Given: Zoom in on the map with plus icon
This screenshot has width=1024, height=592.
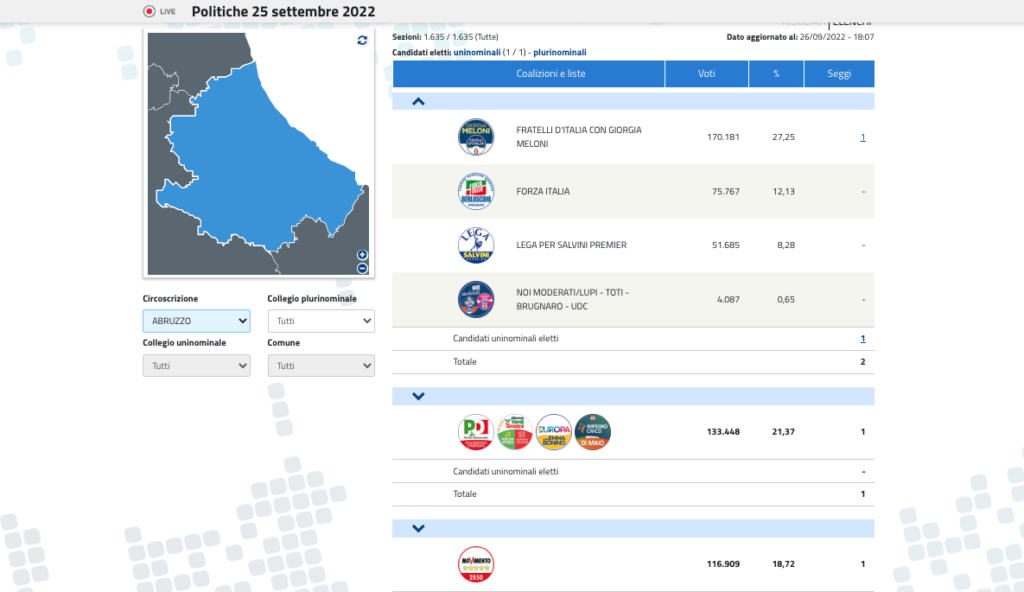Looking at the screenshot, I should (362, 255).
